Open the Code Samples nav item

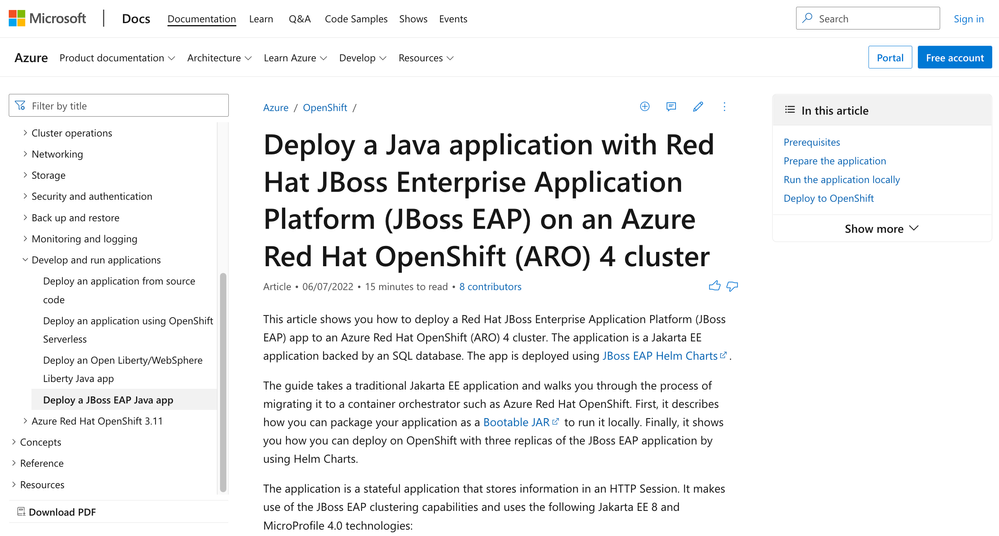[356, 18]
